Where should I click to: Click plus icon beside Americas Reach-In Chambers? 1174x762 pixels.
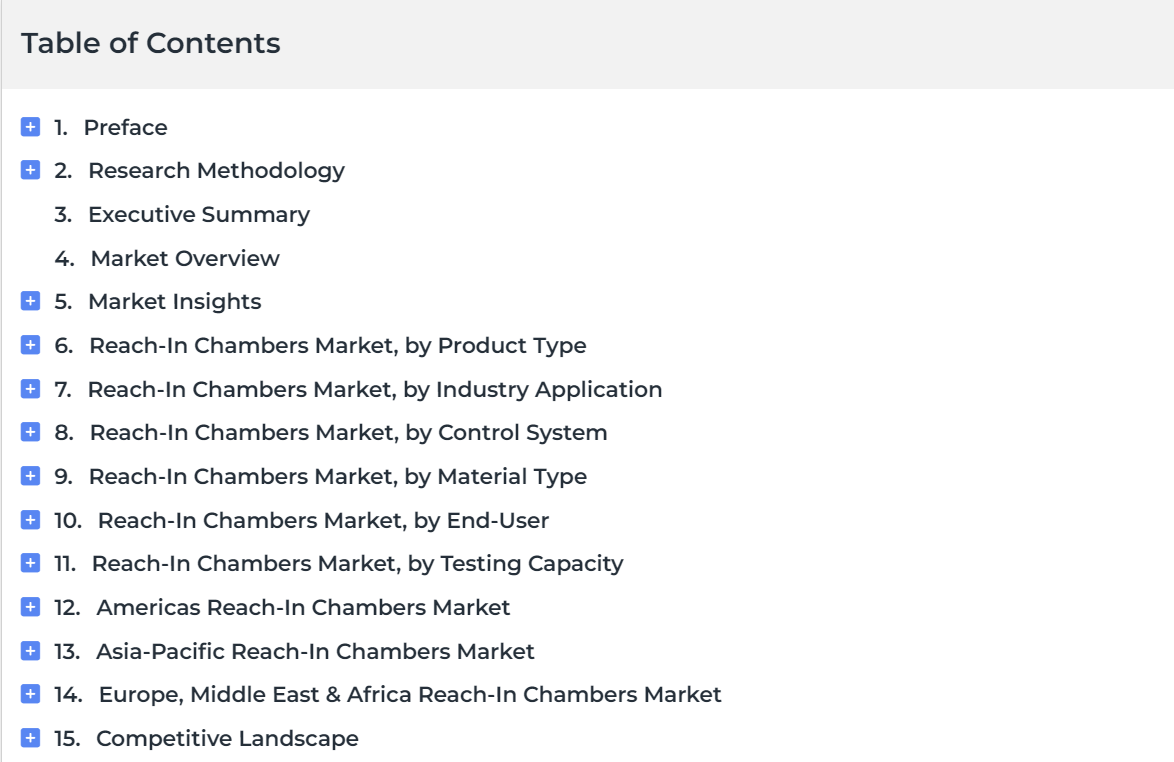30,607
